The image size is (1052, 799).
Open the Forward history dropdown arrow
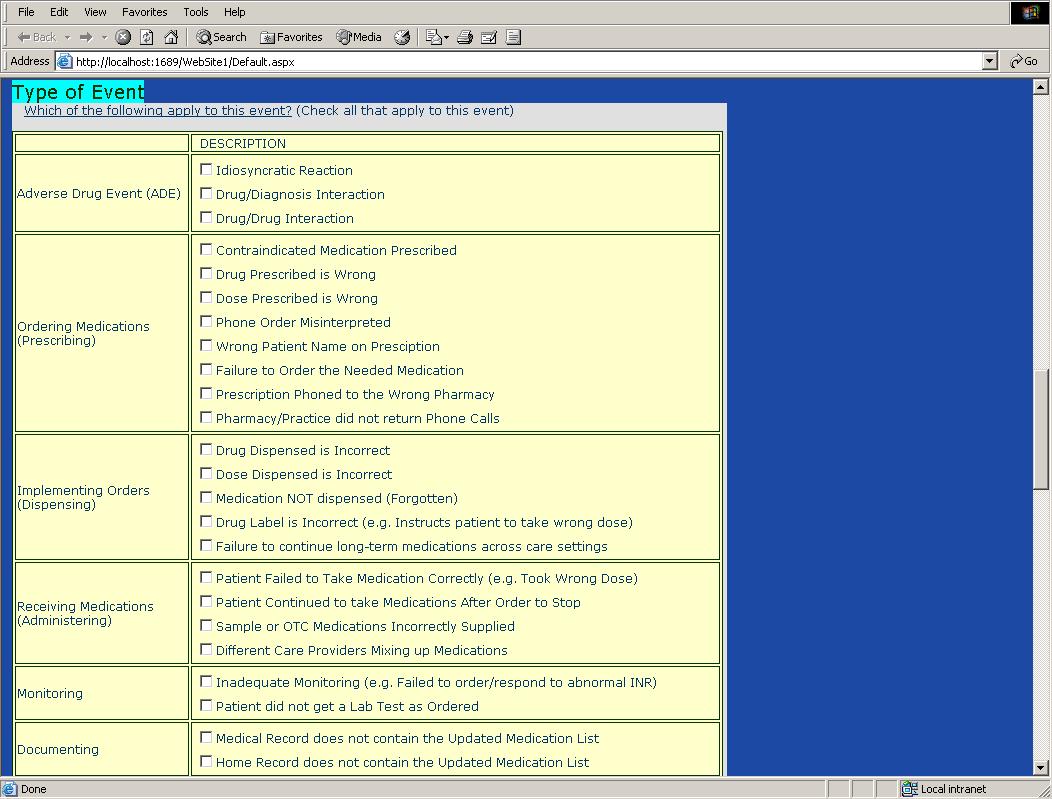click(x=104, y=38)
